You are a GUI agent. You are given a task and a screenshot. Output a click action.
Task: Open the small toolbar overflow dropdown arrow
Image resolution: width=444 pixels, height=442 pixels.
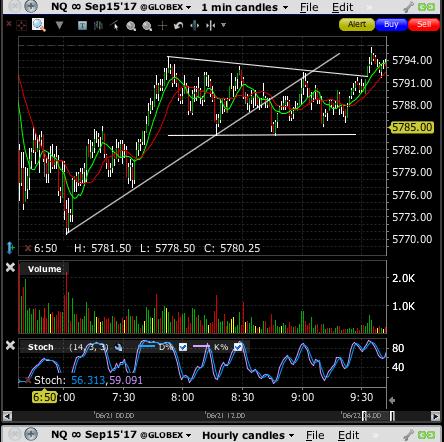point(223,25)
